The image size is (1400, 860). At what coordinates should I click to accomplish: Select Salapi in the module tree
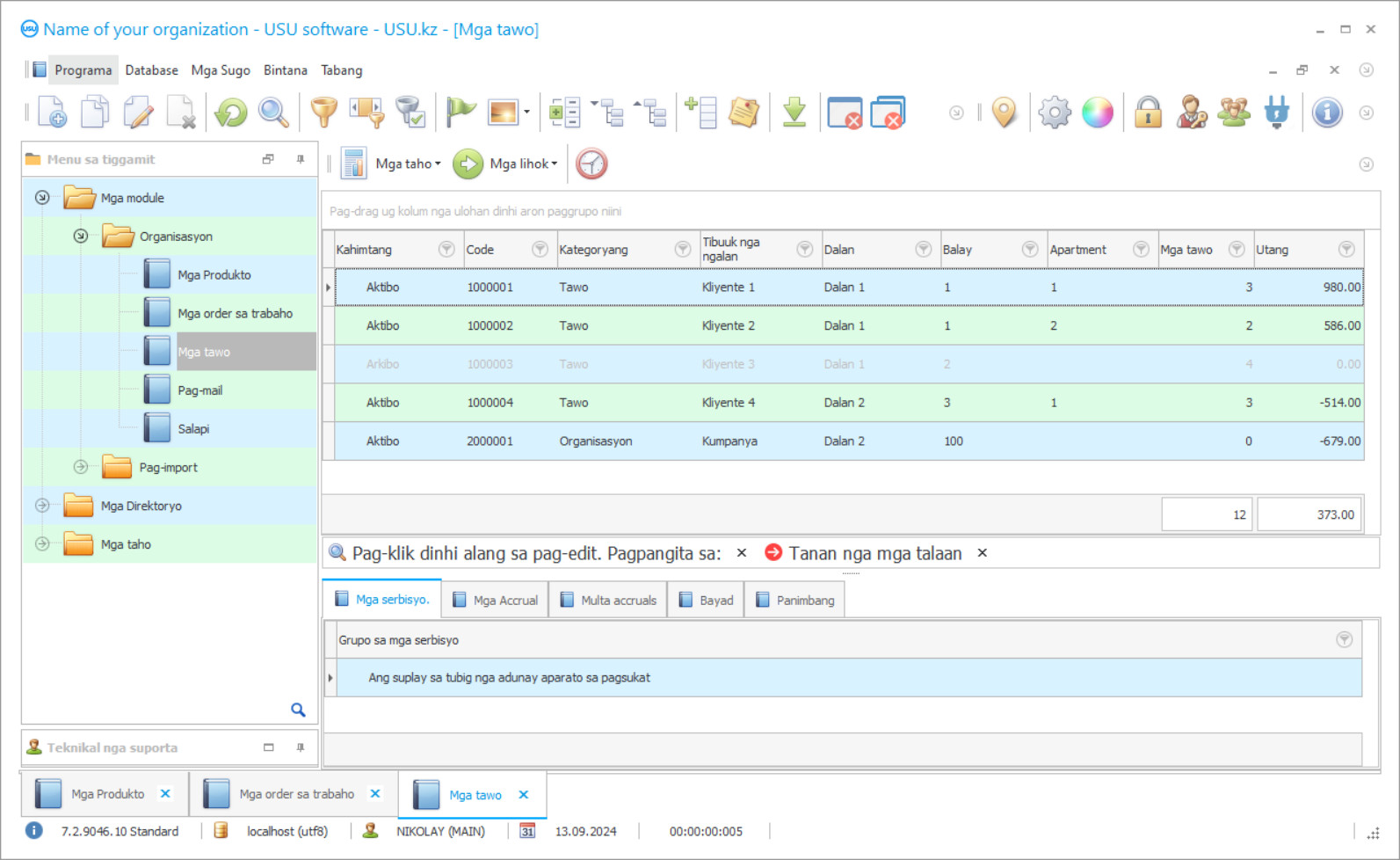[x=193, y=429]
